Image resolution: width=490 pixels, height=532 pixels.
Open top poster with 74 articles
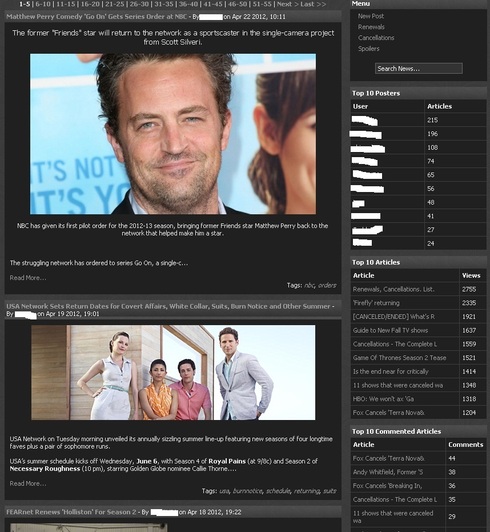tap(365, 161)
